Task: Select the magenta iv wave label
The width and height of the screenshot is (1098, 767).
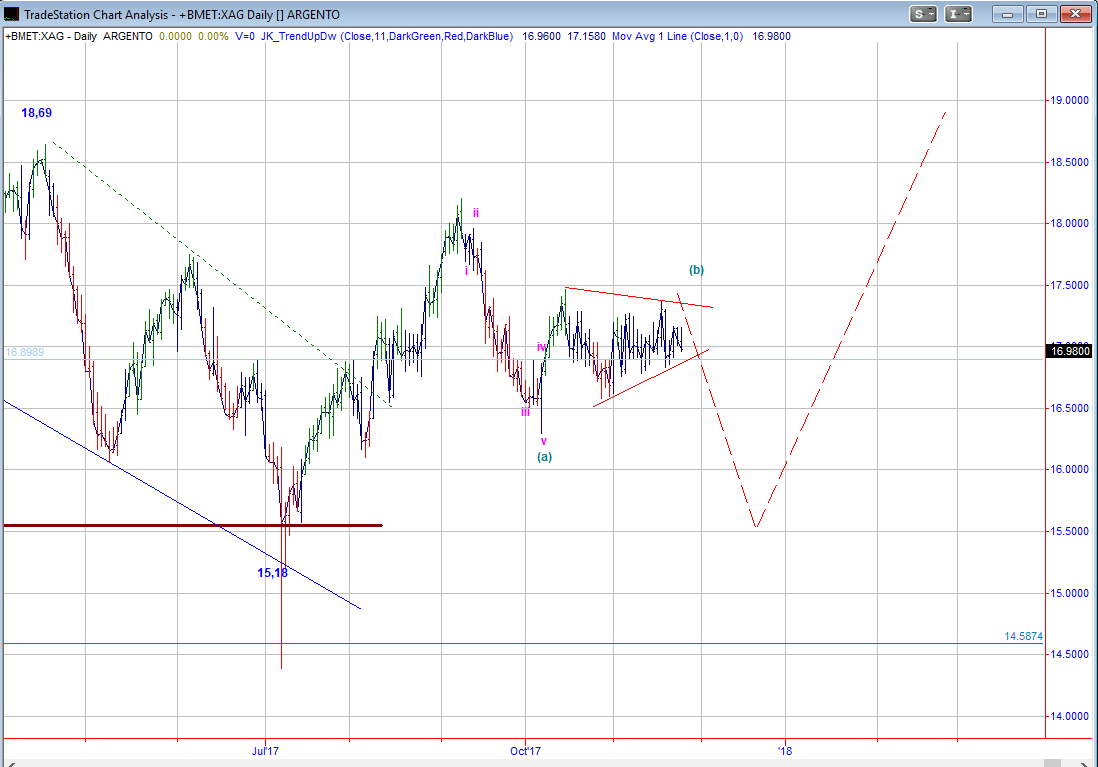Action: tap(541, 347)
